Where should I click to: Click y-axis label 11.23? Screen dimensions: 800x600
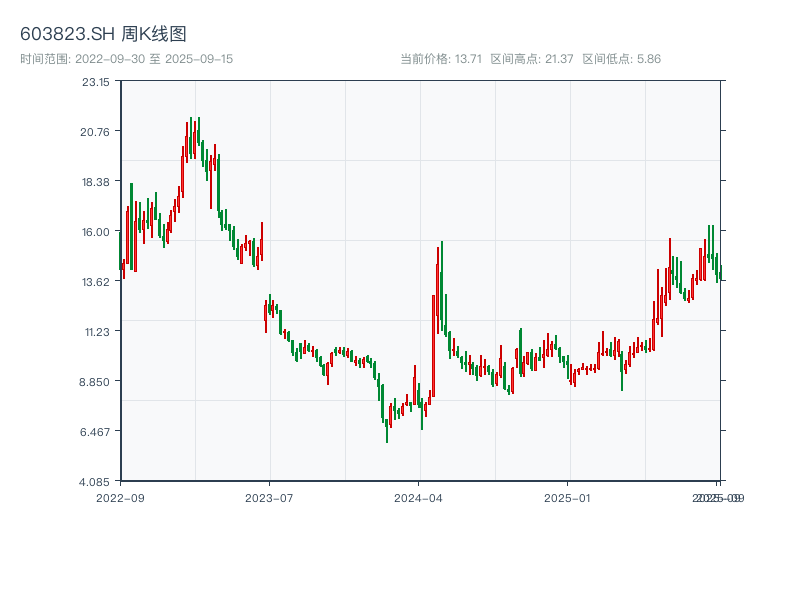pyautogui.click(x=97, y=332)
